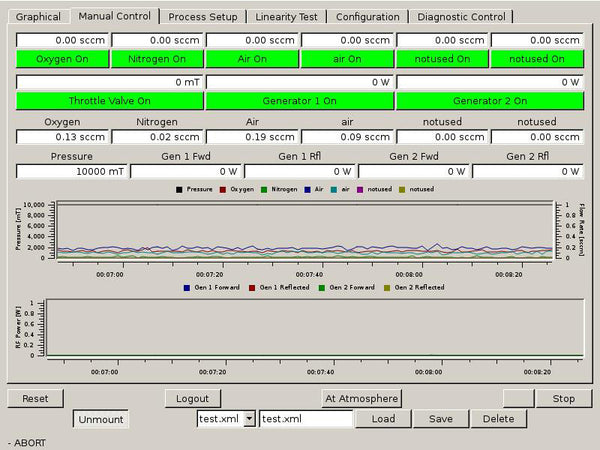600x450 pixels.
Task: Open the Process Setup tab
Action: [x=203, y=16]
